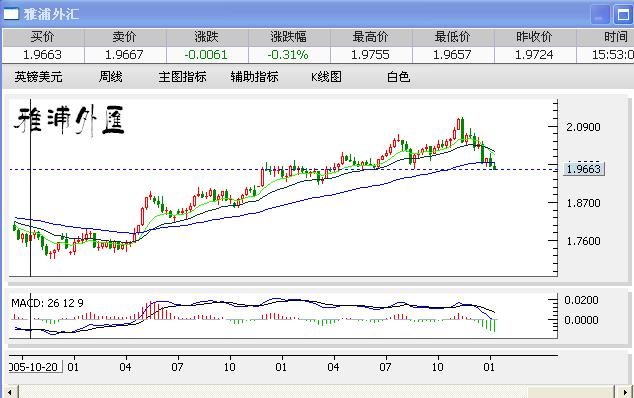Select the percent change -0.31%
This screenshot has width=634, height=398.
(x=288, y=55)
